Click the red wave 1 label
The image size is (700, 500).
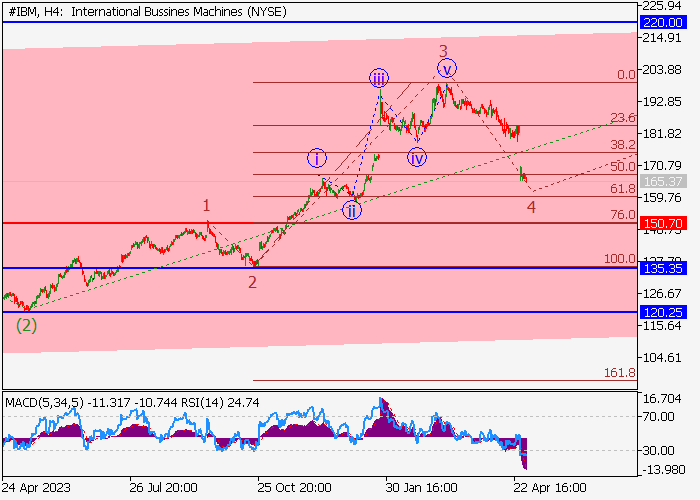[206, 205]
